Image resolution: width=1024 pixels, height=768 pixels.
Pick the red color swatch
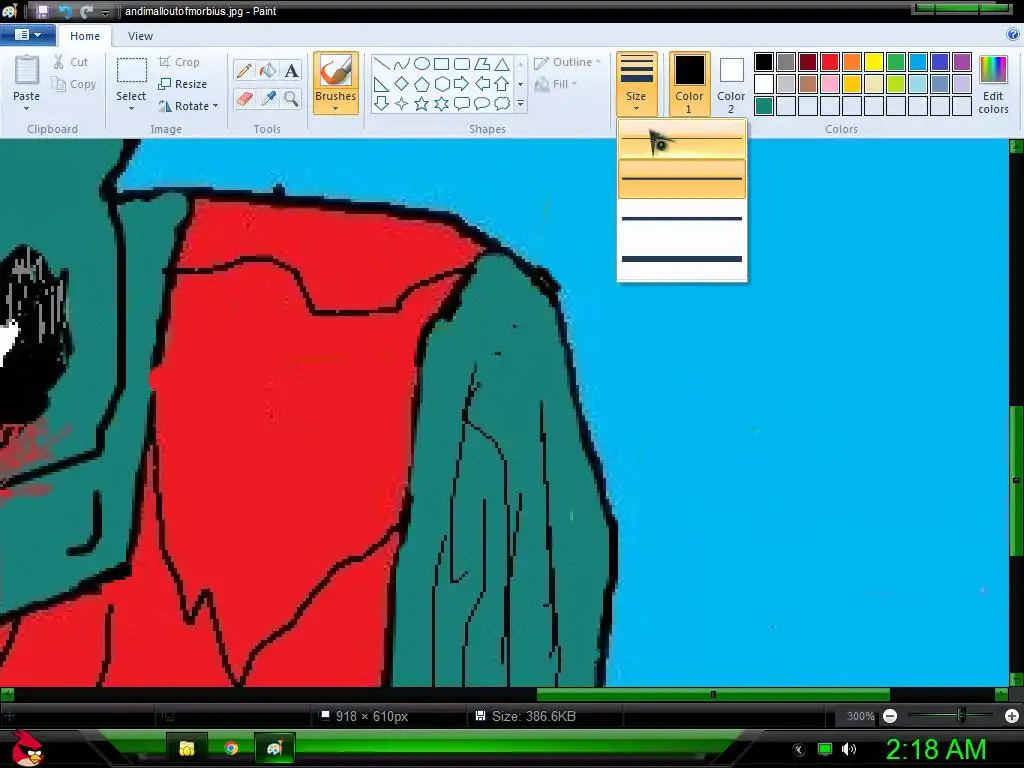[x=830, y=62]
